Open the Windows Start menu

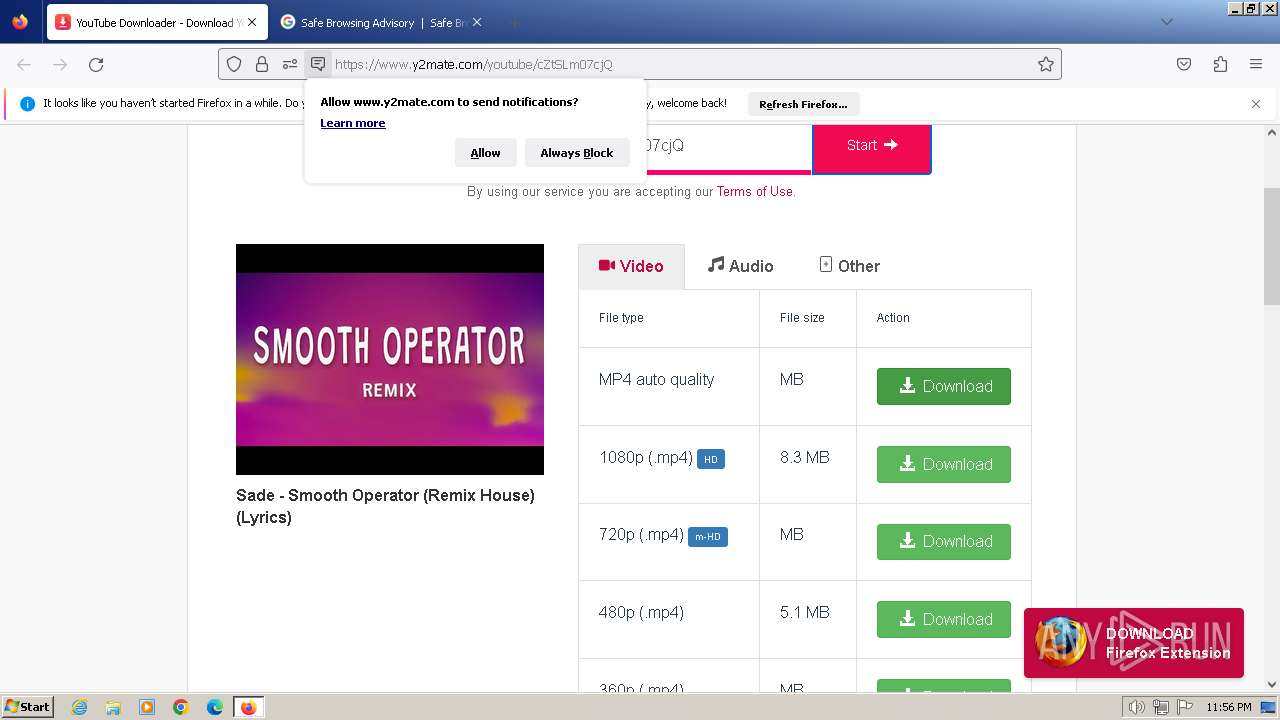(27, 706)
